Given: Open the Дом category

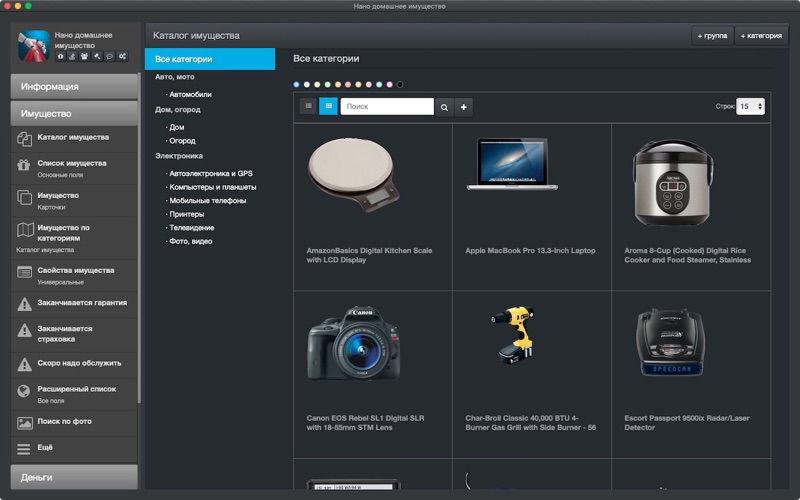Looking at the screenshot, I should point(176,127).
